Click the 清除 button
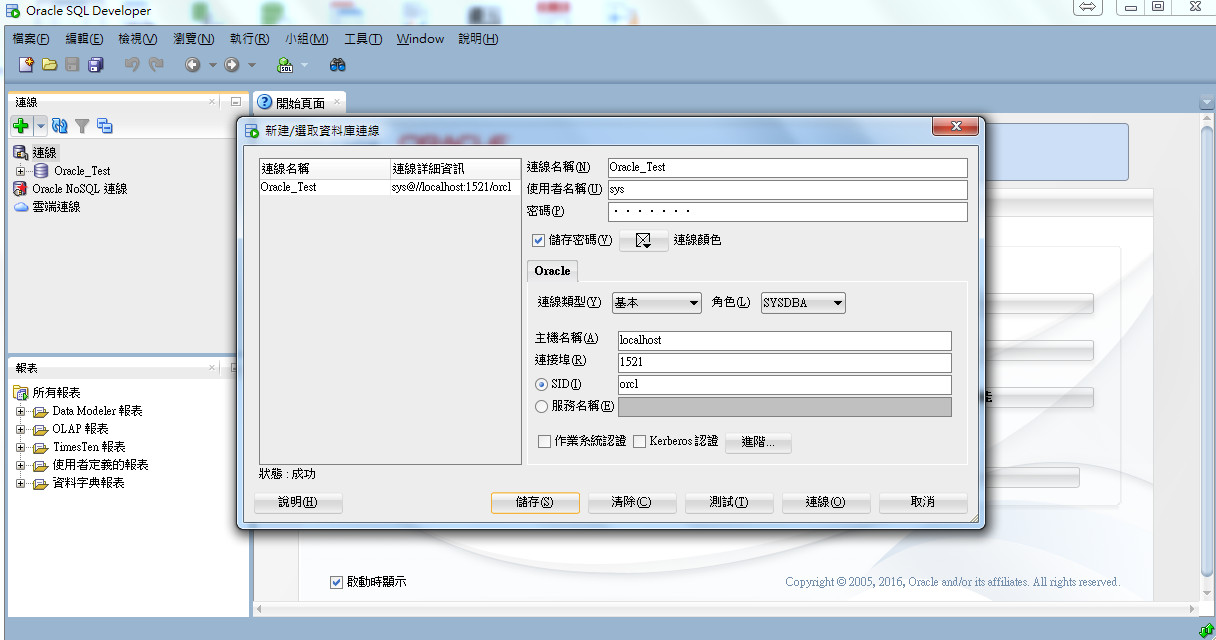1216x640 pixels. point(631,502)
